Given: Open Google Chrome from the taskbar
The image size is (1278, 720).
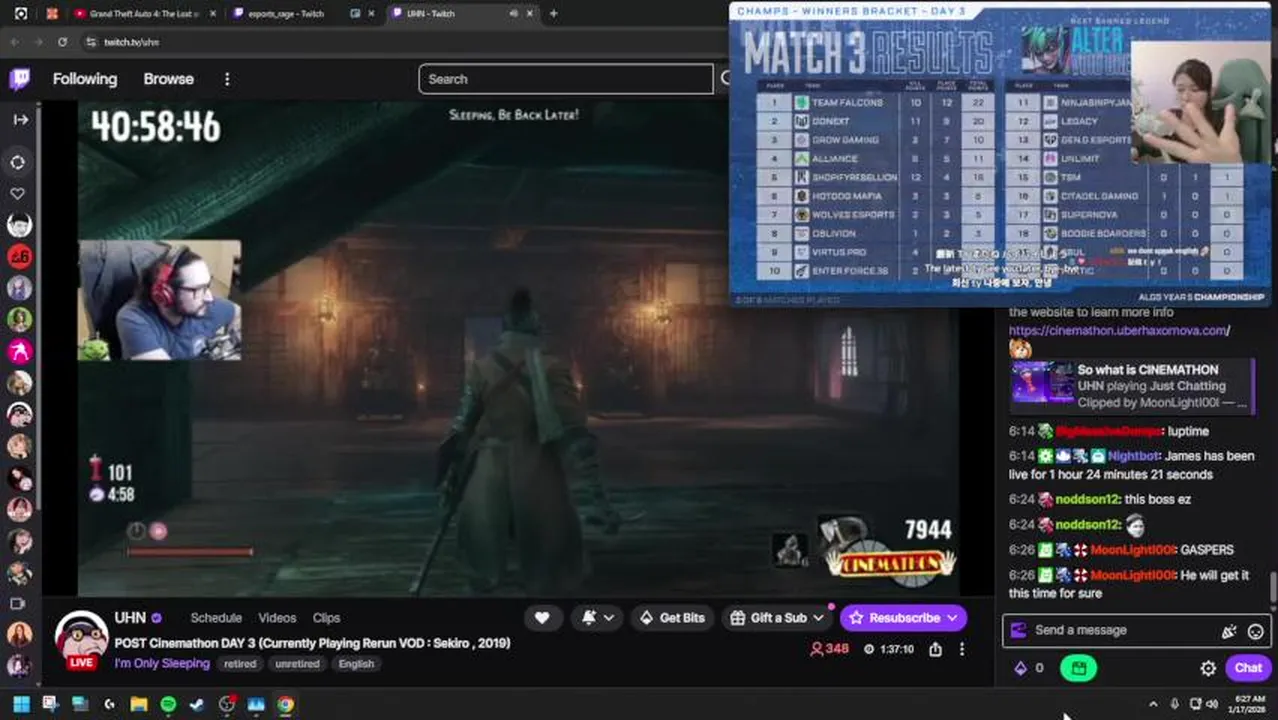Looking at the screenshot, I should pyautogui.click(x=285, y=705).
